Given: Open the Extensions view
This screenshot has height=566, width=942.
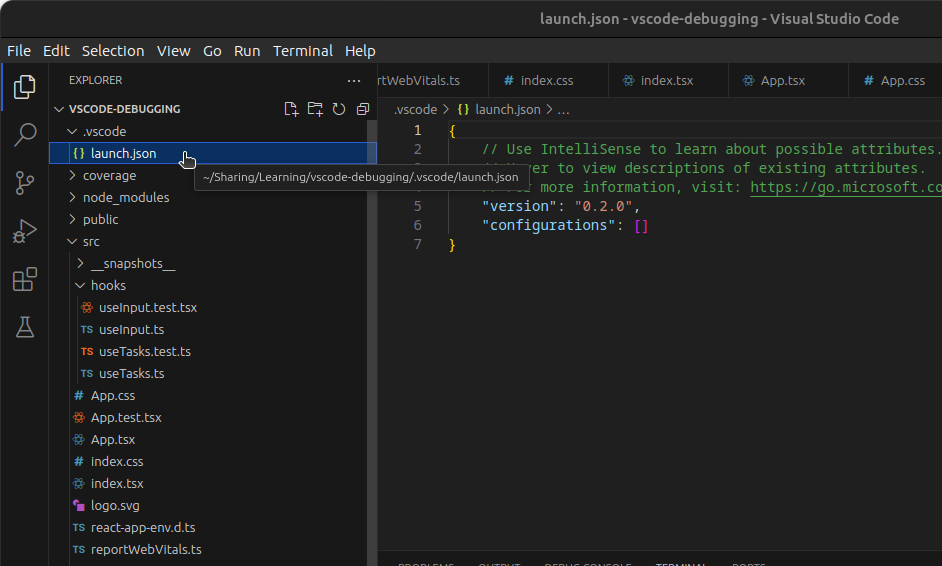Looking at the screenshot, I should click(25, 280).
